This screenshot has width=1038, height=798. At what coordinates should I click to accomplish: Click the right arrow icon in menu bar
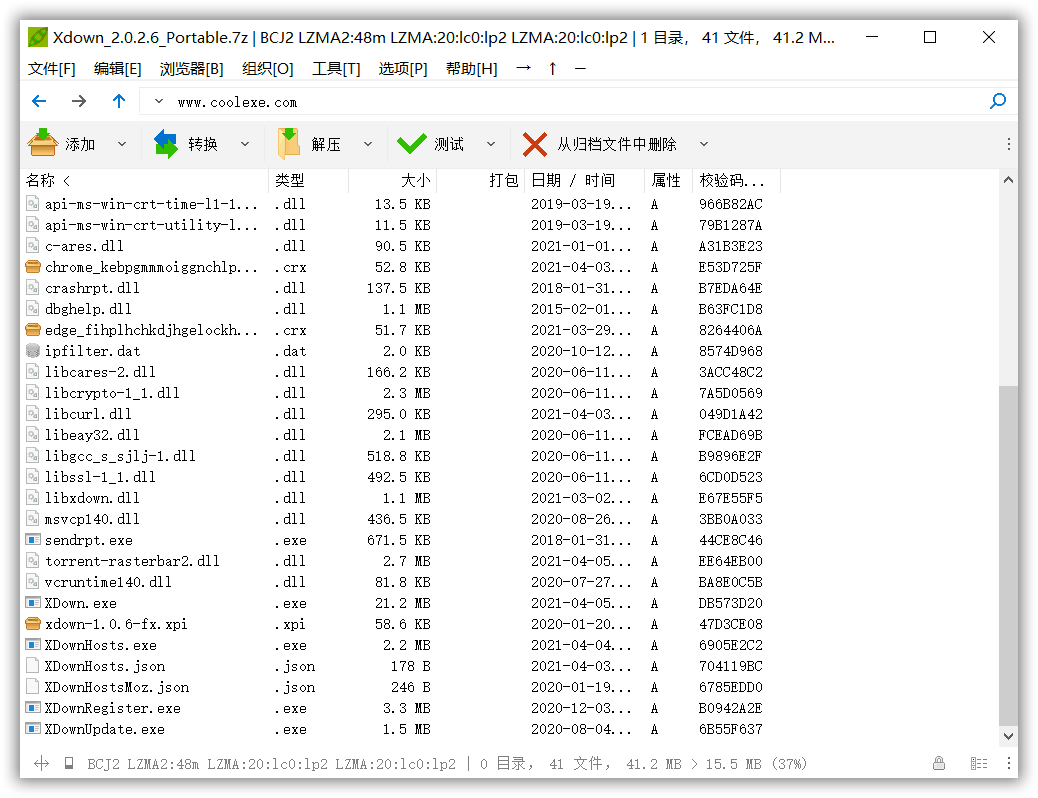tap(524, 68)
